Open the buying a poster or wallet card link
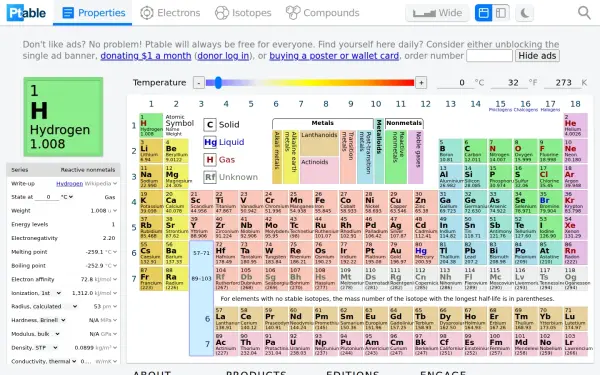 point(334,56)
